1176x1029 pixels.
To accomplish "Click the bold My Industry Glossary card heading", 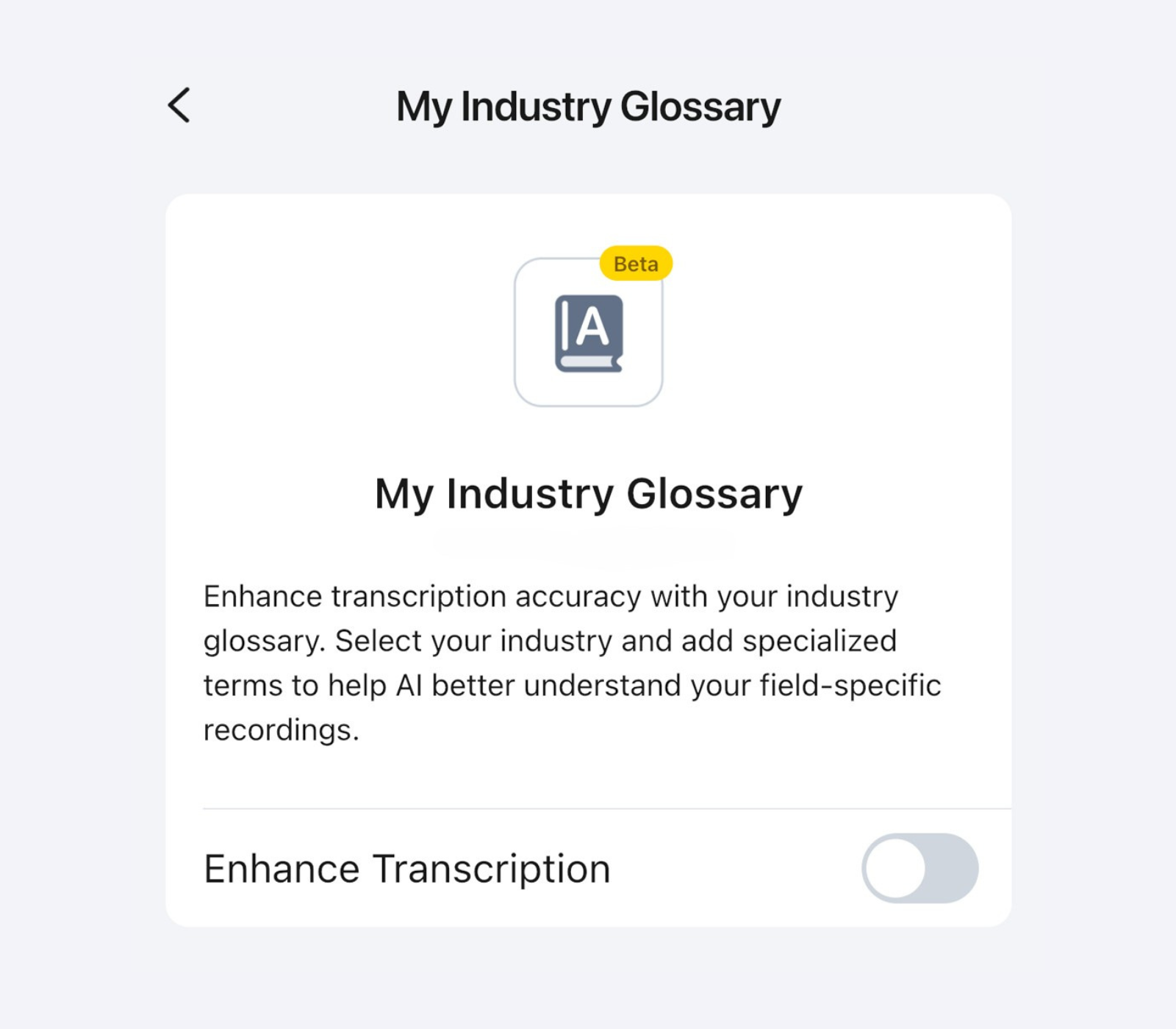I will [588, 494].
